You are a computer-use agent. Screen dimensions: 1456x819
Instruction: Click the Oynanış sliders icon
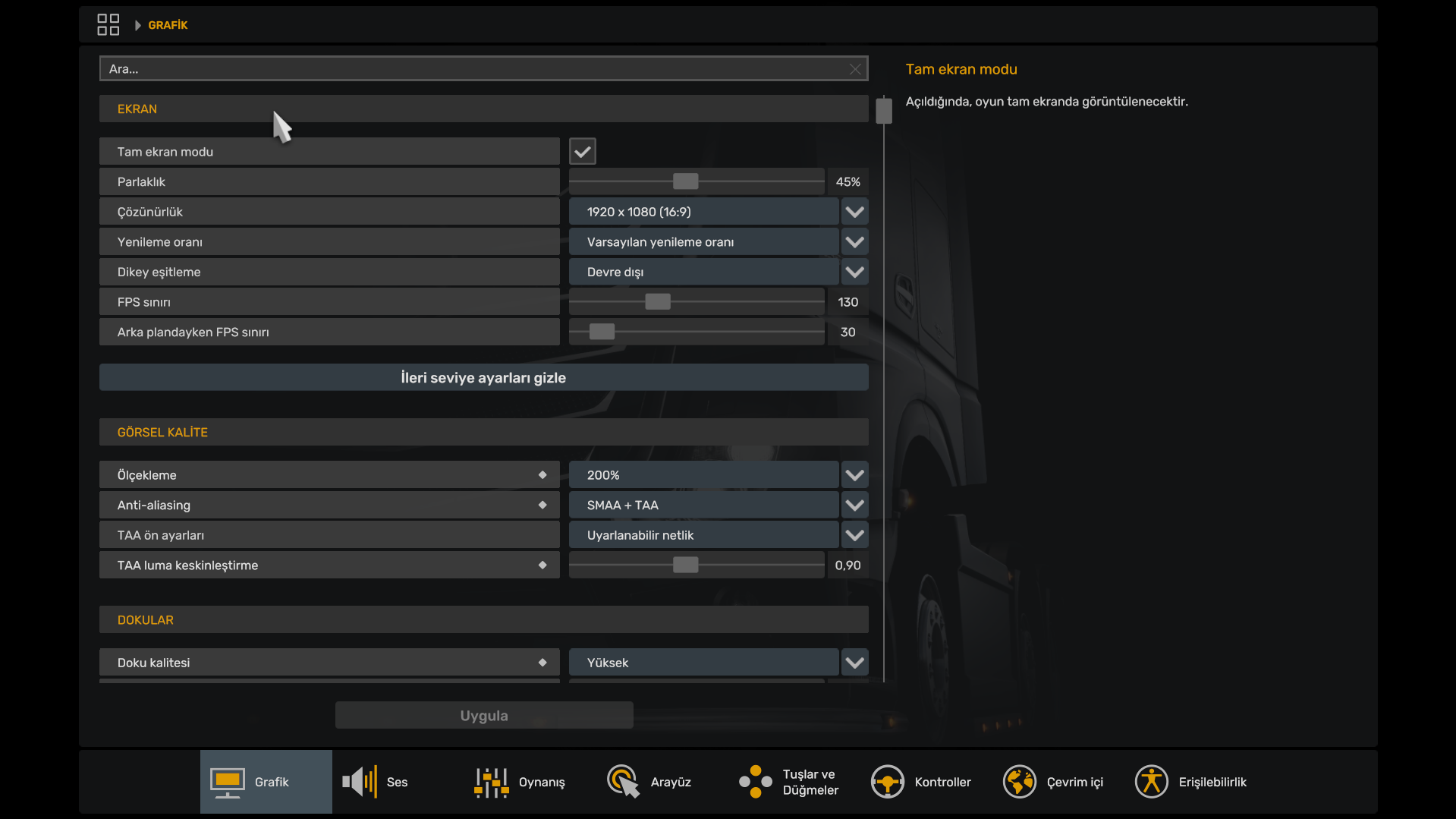coord(491,783)
